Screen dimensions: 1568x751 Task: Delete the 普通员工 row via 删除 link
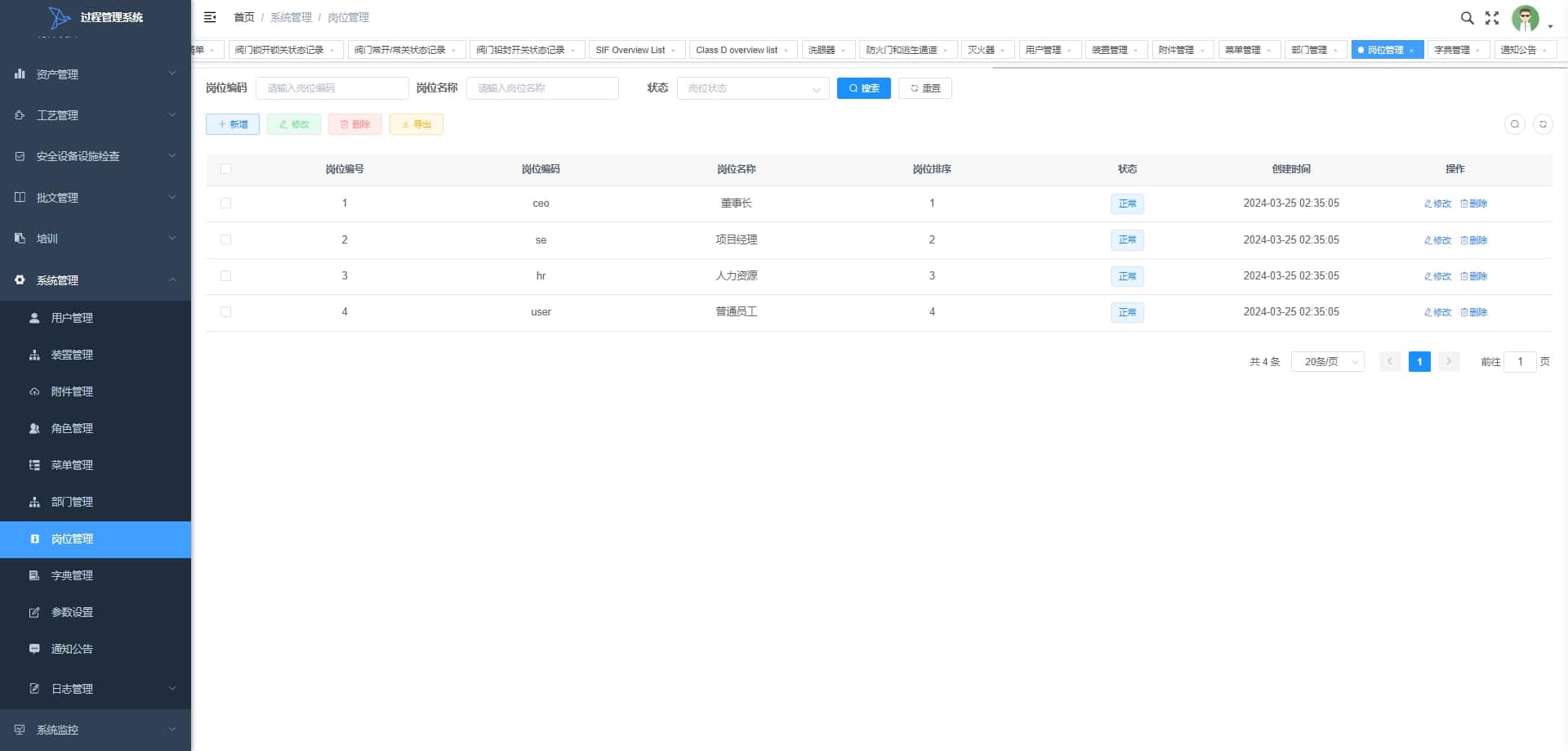tap(1474, 313)
